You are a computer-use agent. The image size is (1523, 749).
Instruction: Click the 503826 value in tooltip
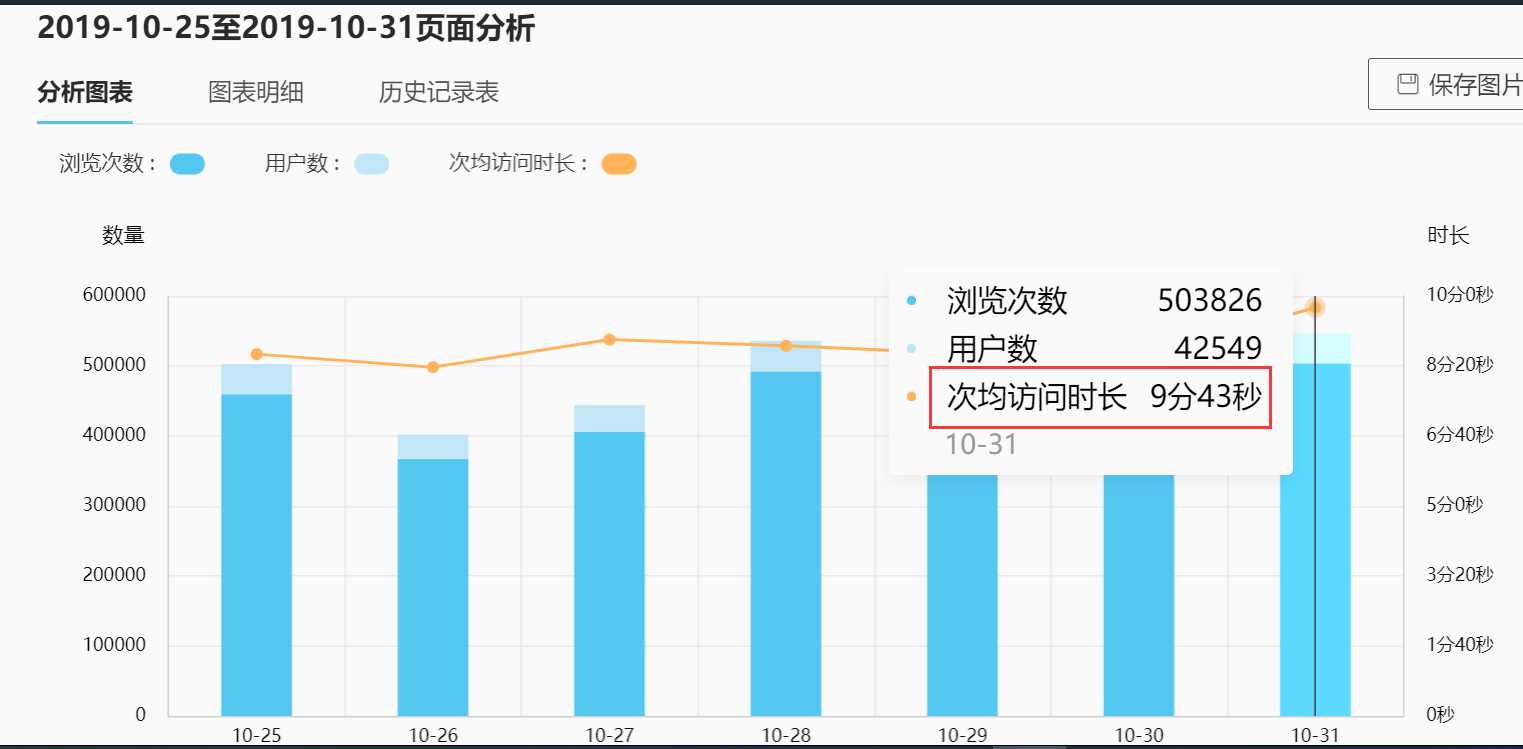point(1210,300)
